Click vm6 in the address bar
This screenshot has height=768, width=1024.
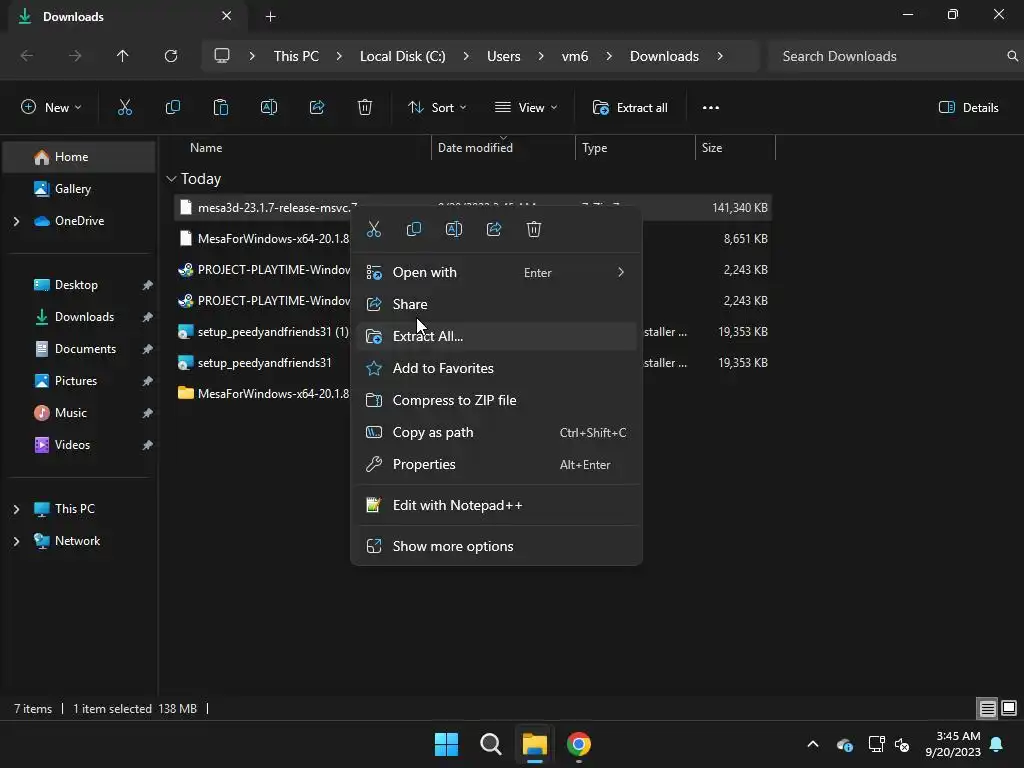coord(575,56)
